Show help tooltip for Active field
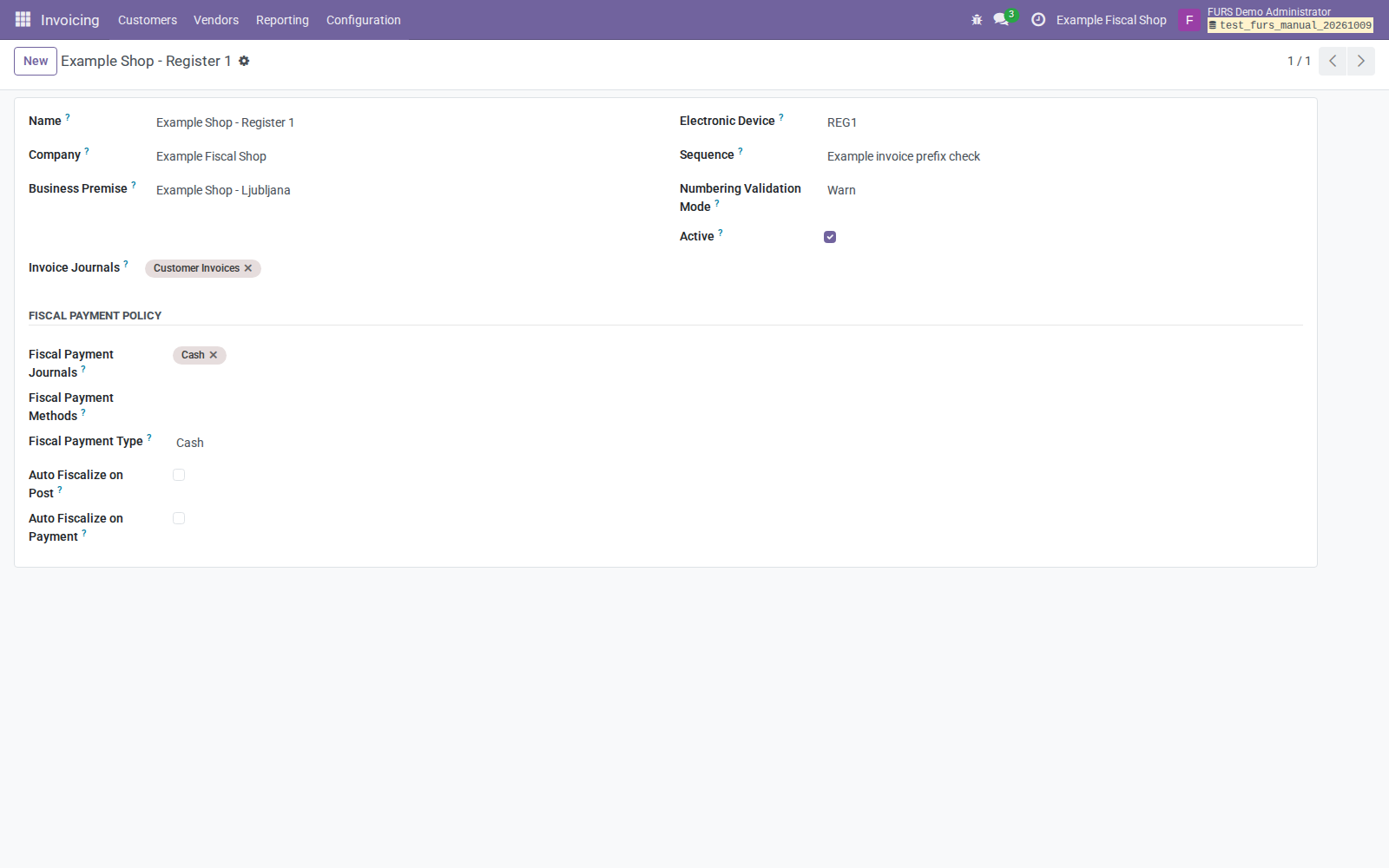 (721, 233)
